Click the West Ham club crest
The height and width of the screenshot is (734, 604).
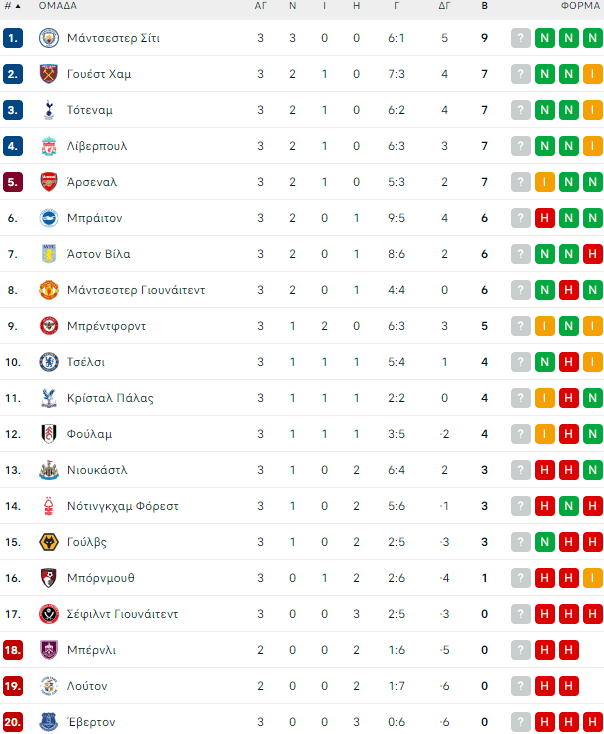coord(48,74)
